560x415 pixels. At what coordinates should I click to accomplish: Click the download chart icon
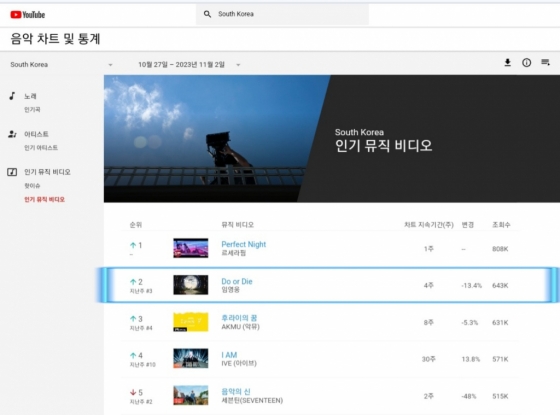pyautogui.click(x=508, y=63)
